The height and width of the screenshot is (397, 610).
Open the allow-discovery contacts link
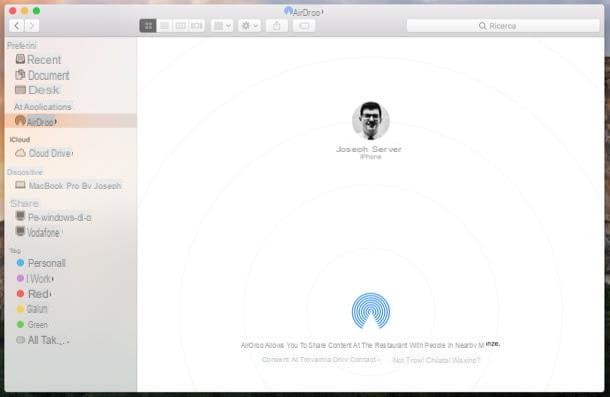click(321, 360)
